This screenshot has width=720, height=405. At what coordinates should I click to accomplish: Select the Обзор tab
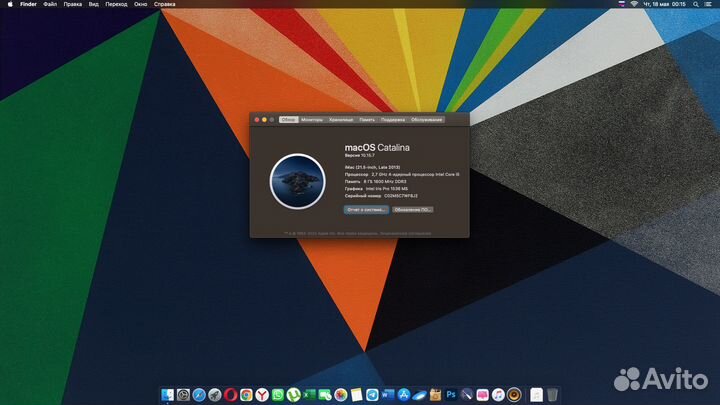tap(288, 119)
